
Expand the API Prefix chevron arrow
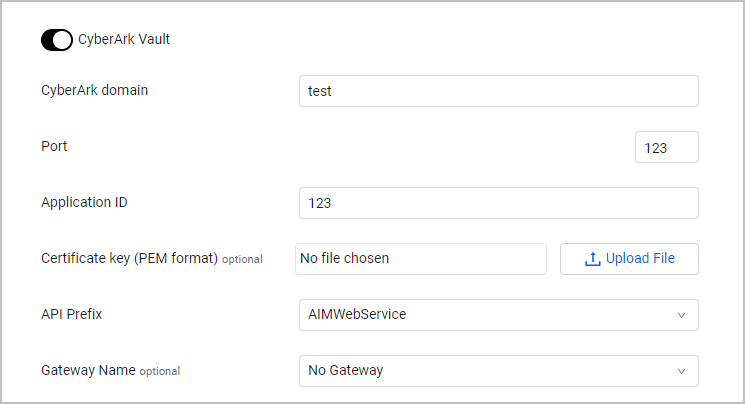(x=681, y=315)
